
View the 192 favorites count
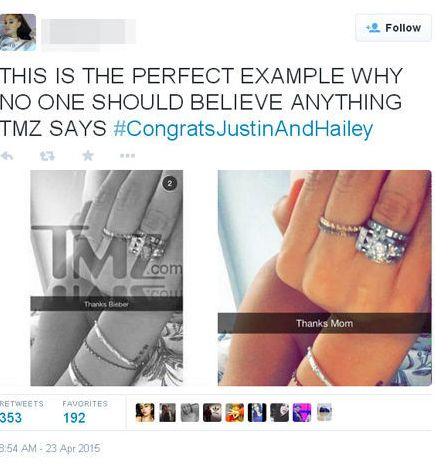pyautogui.click(x=74, y=418)
